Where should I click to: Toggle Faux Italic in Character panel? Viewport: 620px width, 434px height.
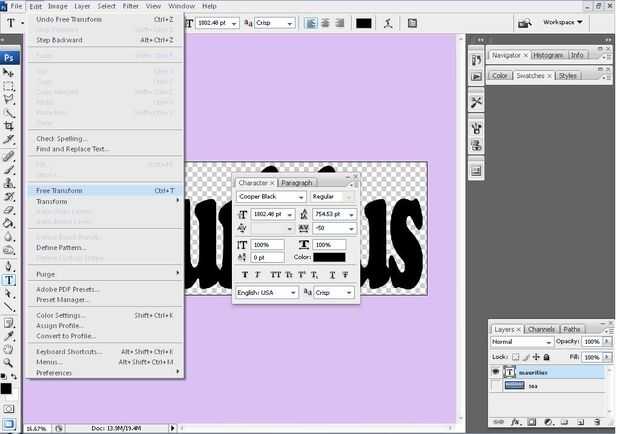257,275
